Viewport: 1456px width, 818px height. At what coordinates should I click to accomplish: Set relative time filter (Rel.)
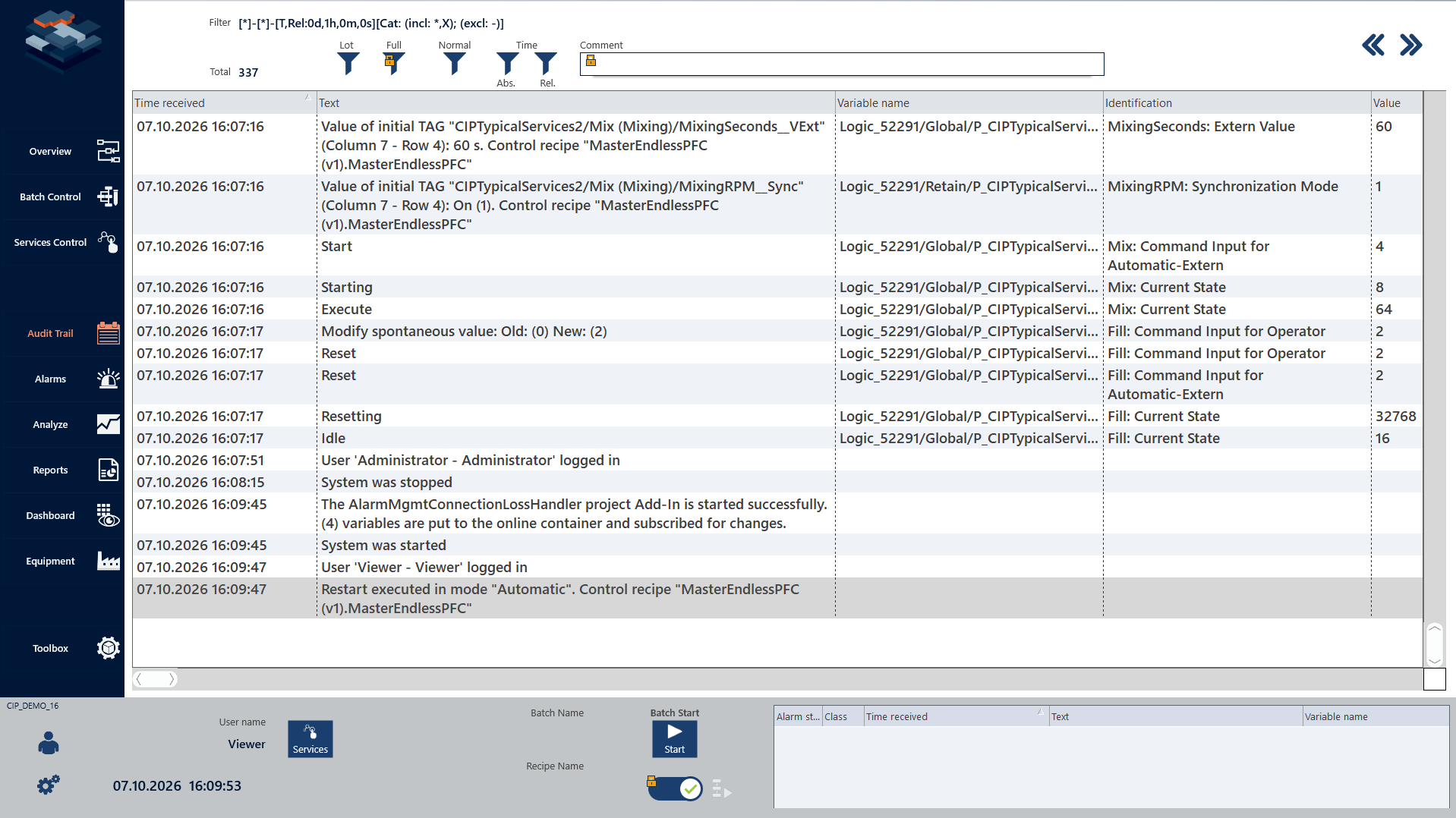[546, 64]
